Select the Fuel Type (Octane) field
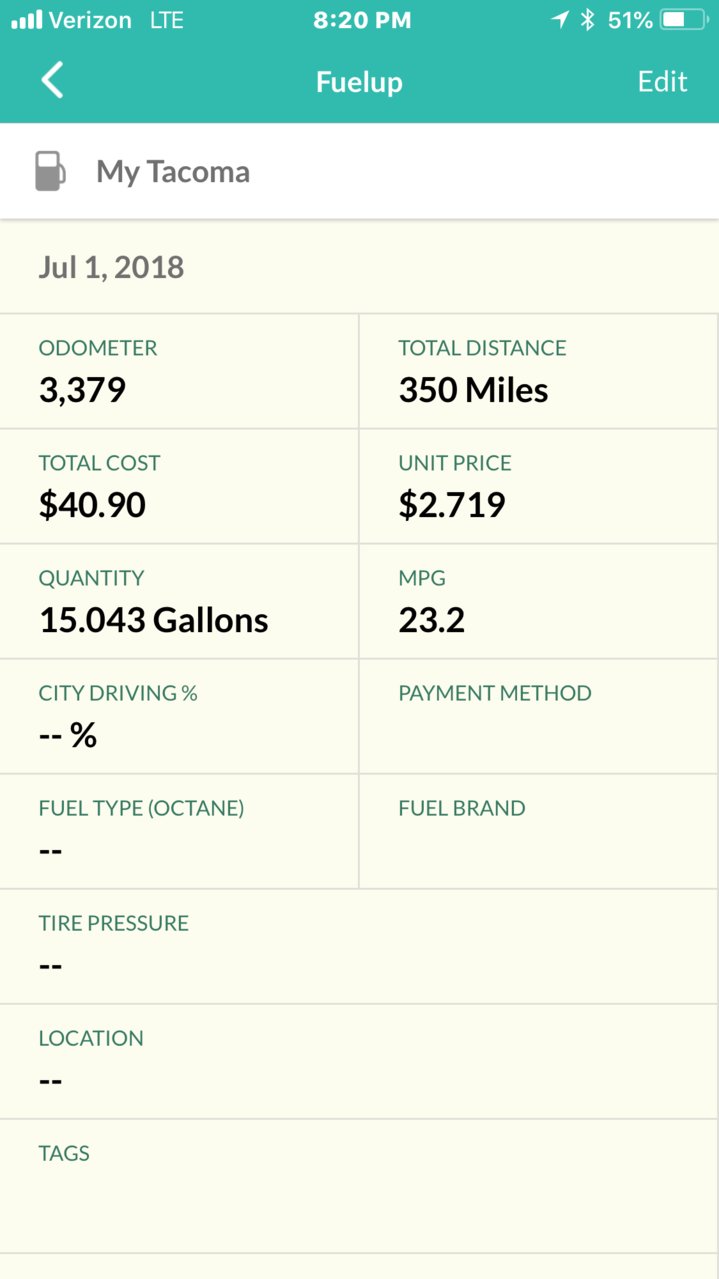This screenshot has width=719, height=1279. pos(179,831)
